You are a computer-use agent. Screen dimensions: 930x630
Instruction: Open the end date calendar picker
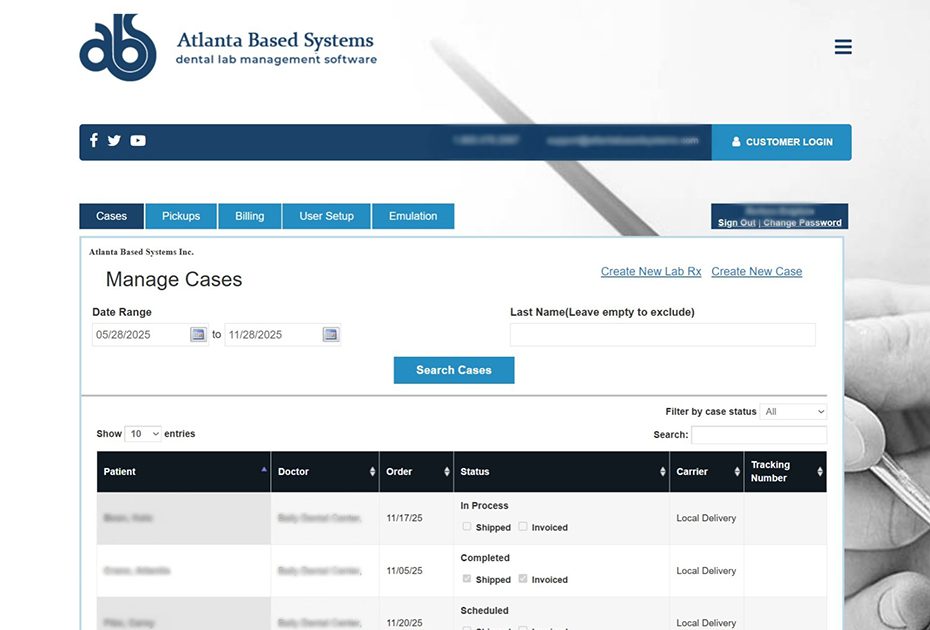[x=331, y=335]
